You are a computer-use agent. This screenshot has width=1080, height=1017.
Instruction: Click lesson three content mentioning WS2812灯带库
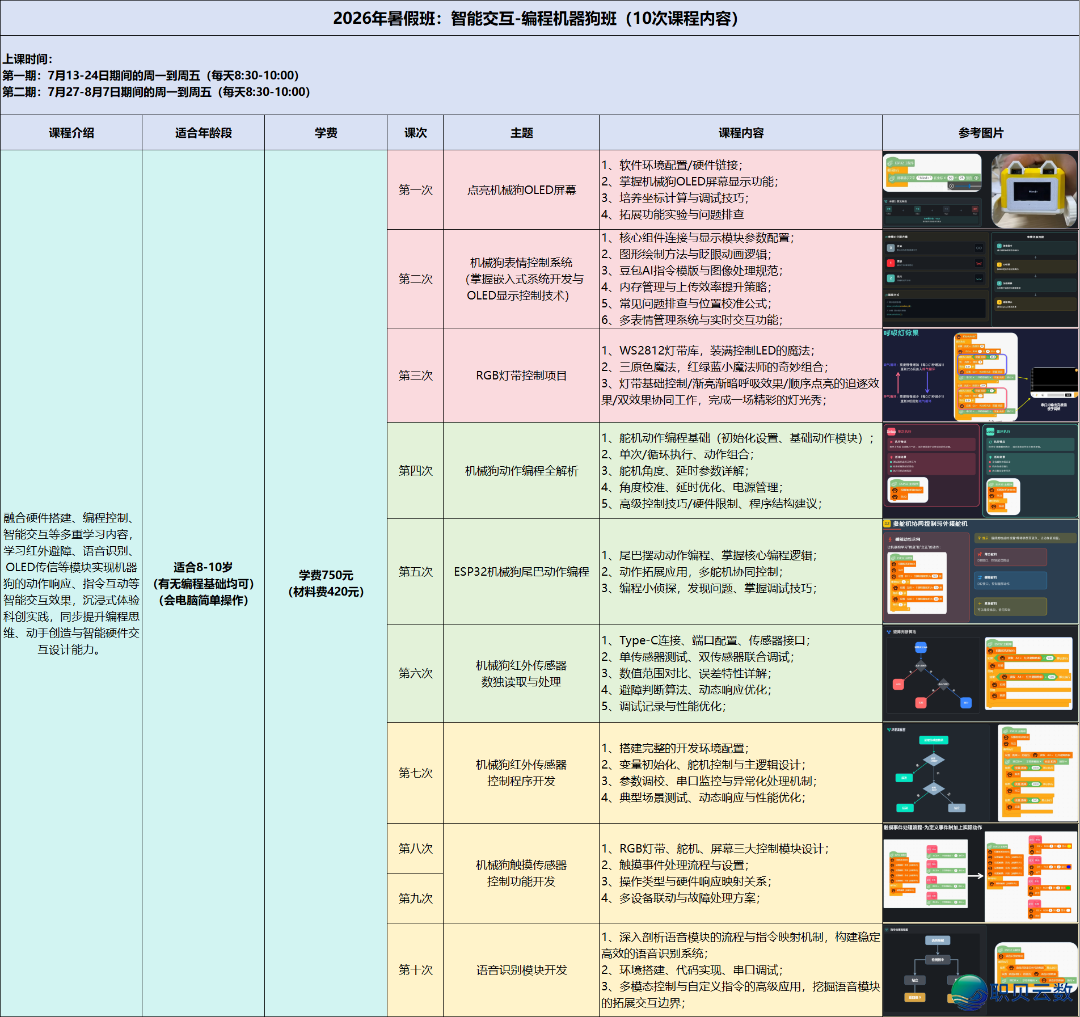[x=741, y=375]
